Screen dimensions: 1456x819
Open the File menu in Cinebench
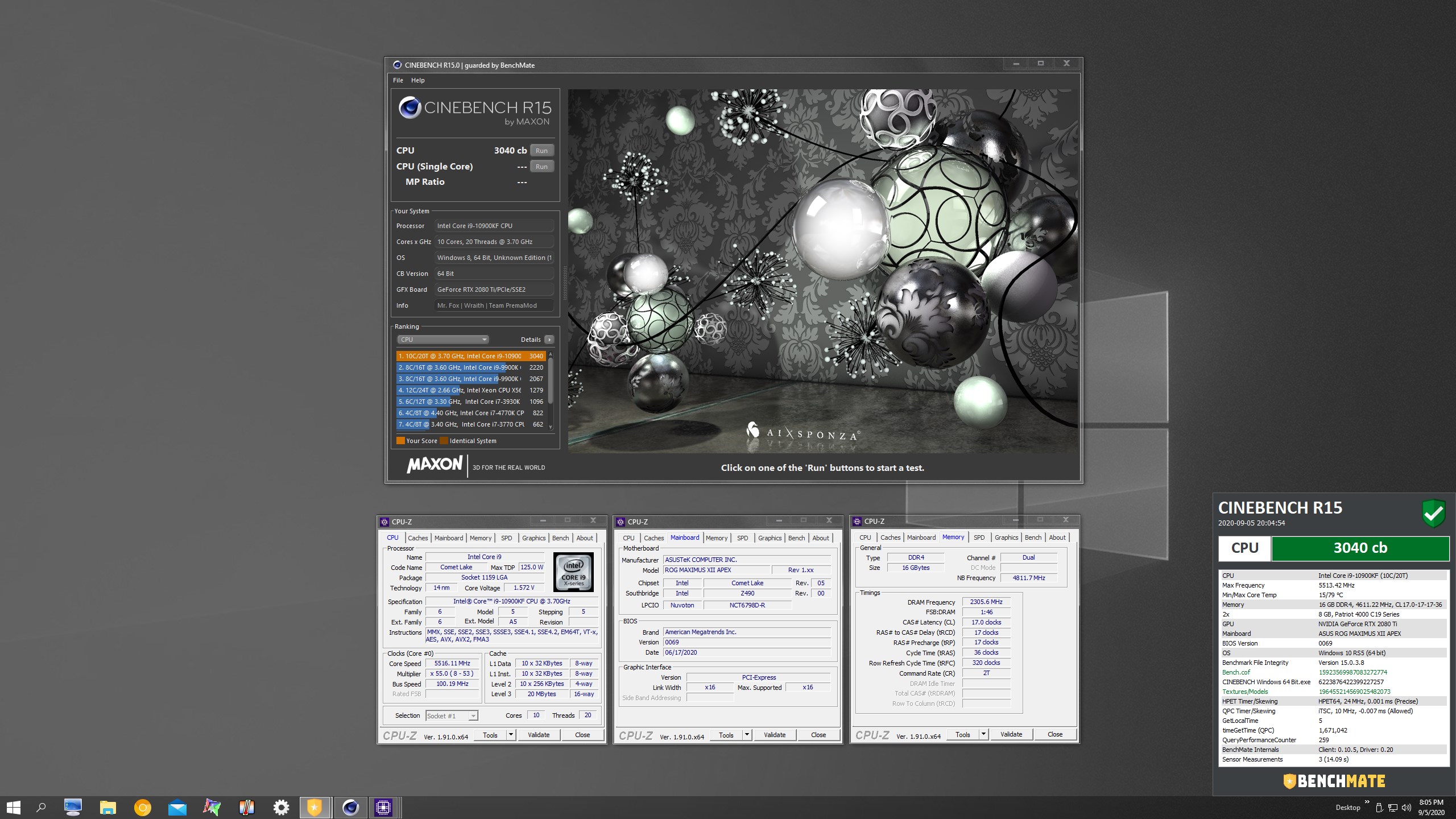[398, 80]
